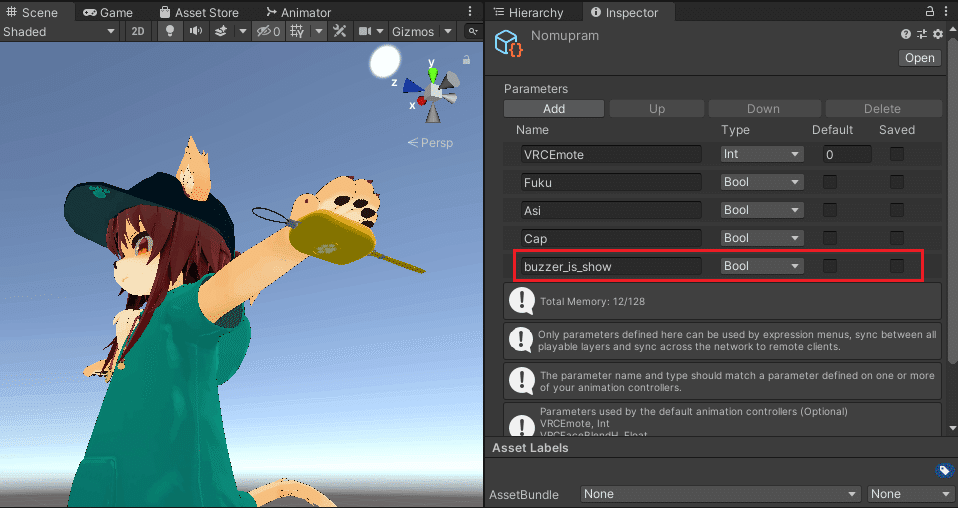Toggle scene lighting with the lightbulb icon
Viewport: 958px width, 508px height.
[x=170, y=31]
